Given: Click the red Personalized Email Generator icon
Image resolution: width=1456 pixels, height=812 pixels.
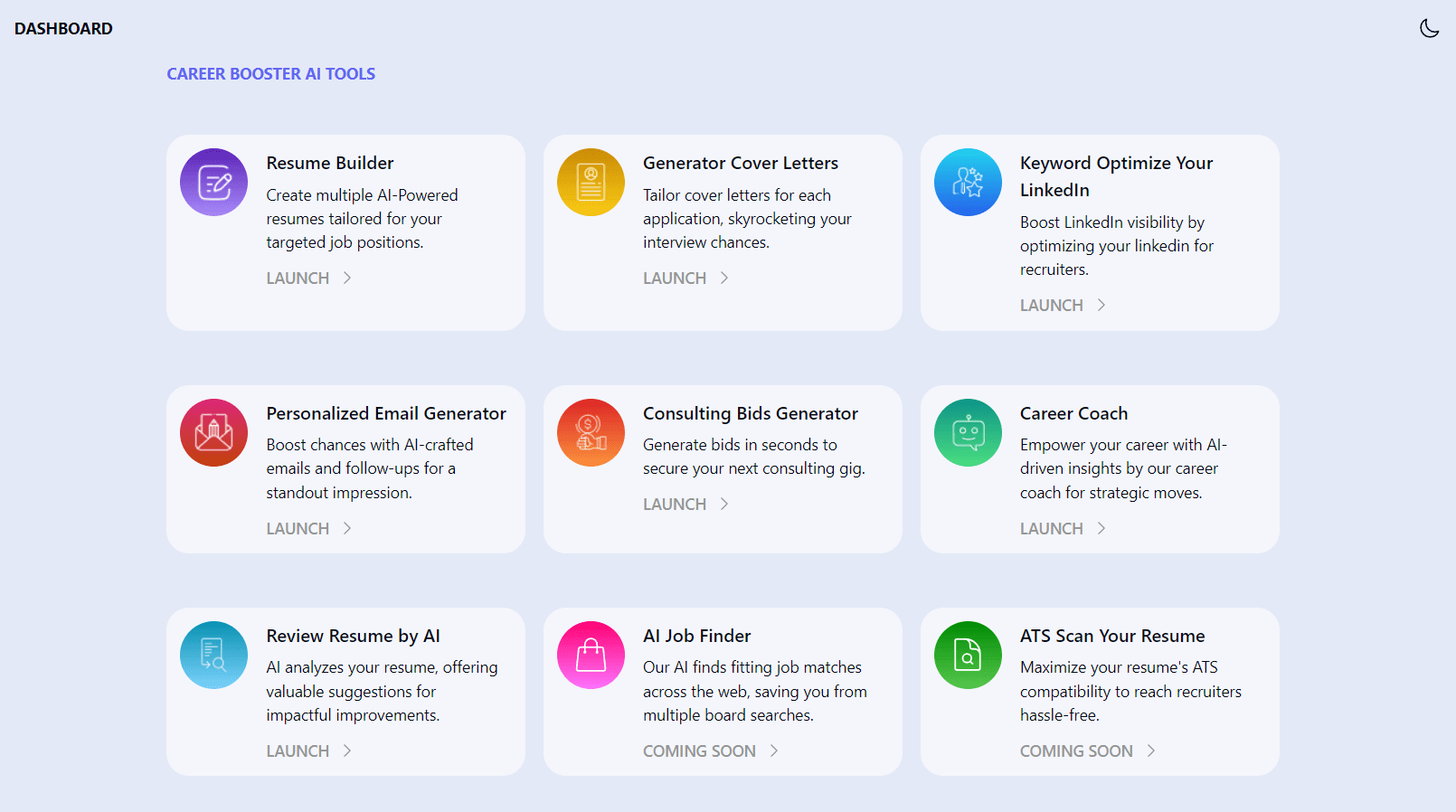Looking at the screenshot, I should (213, 433).
